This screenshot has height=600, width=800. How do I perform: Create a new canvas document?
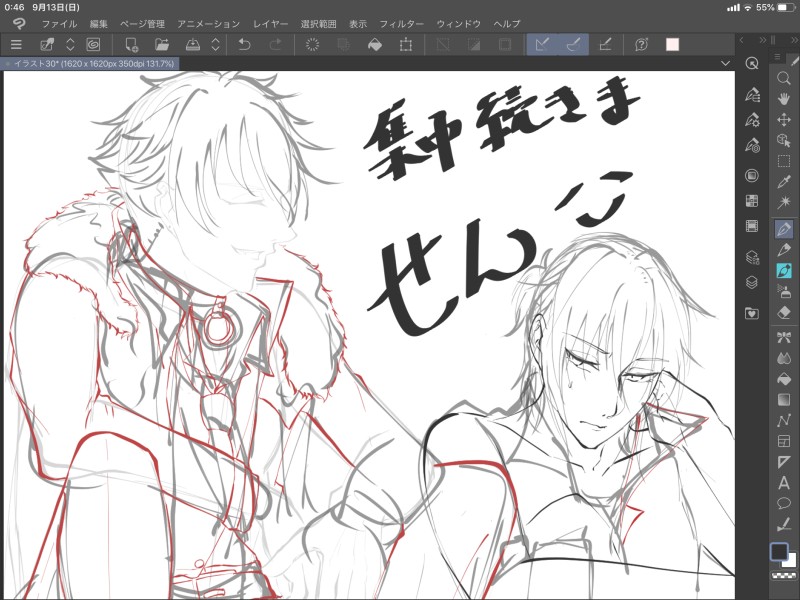pos(132,44)
